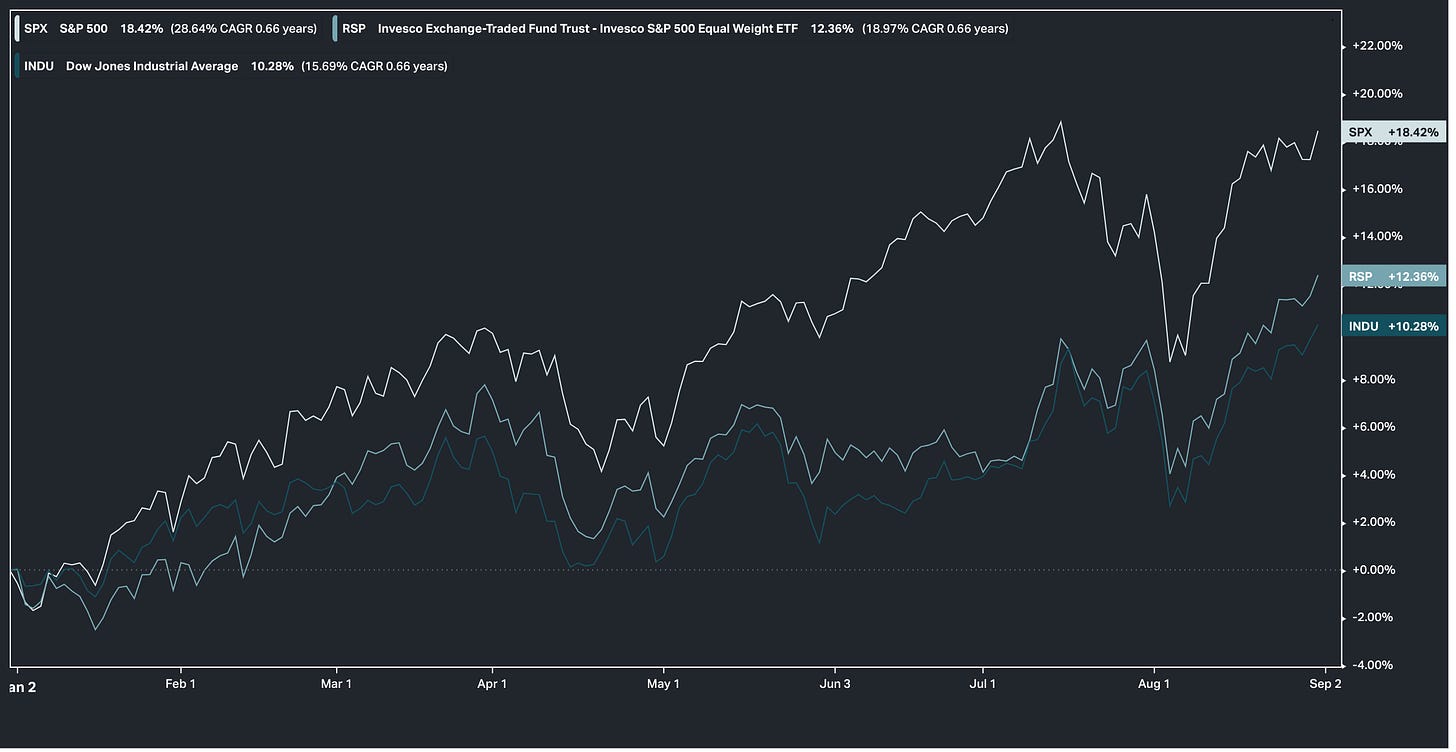Click the Jul 1 date label
1456x752 pixels.
pos(983,684)
